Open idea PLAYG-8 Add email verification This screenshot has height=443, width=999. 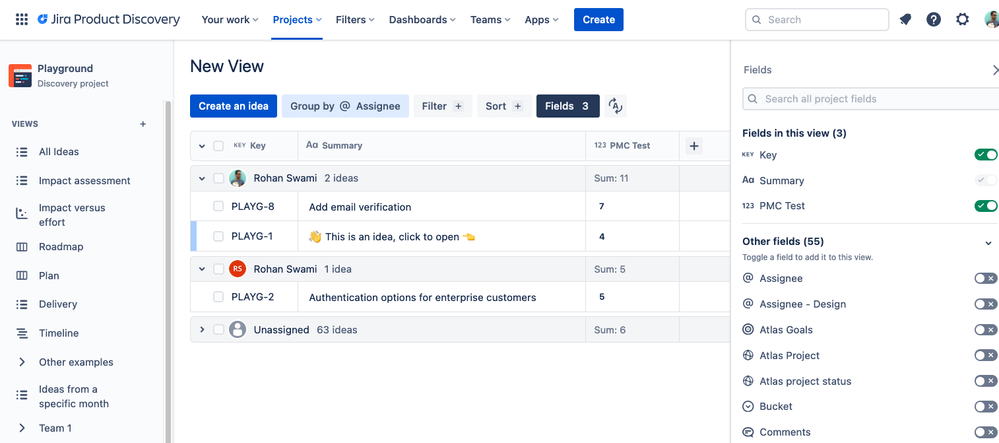(360, 207)
